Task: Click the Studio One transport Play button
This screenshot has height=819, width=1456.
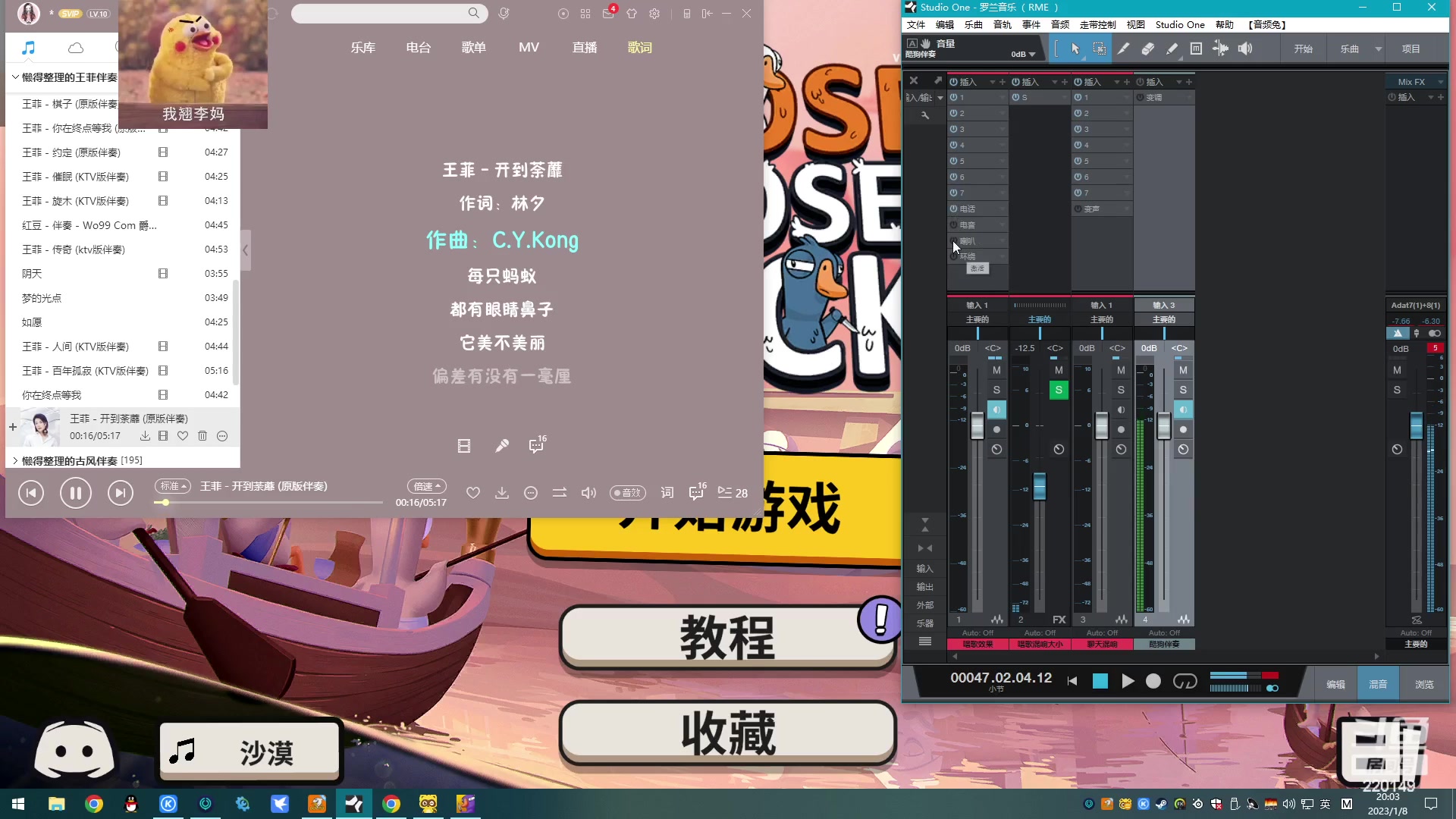Action: [x=1128, y=681]
